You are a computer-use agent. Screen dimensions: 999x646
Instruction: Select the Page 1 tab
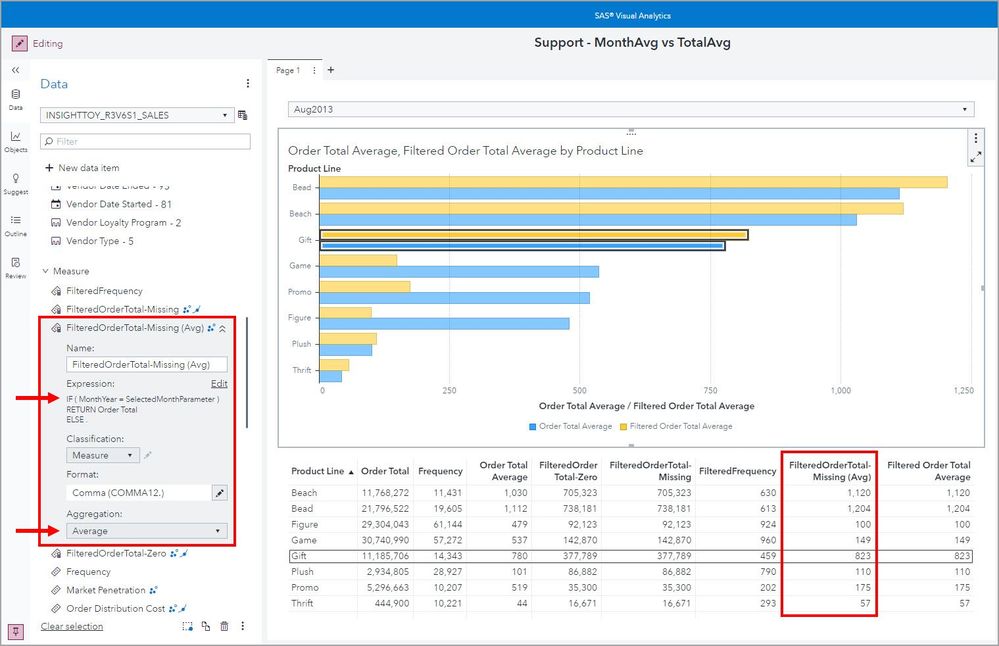tap(287, 70)
